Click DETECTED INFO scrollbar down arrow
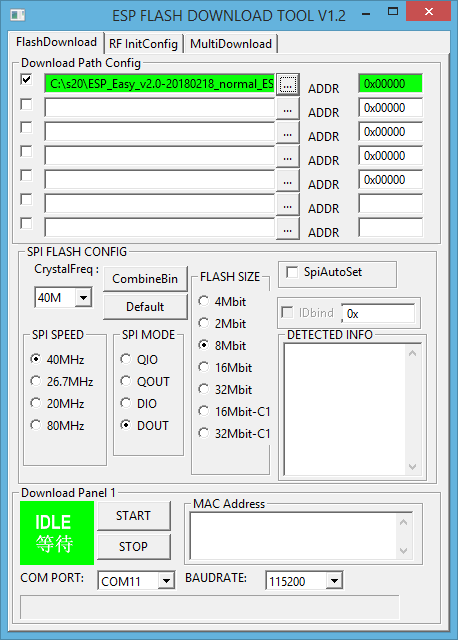 click(412, 467)
